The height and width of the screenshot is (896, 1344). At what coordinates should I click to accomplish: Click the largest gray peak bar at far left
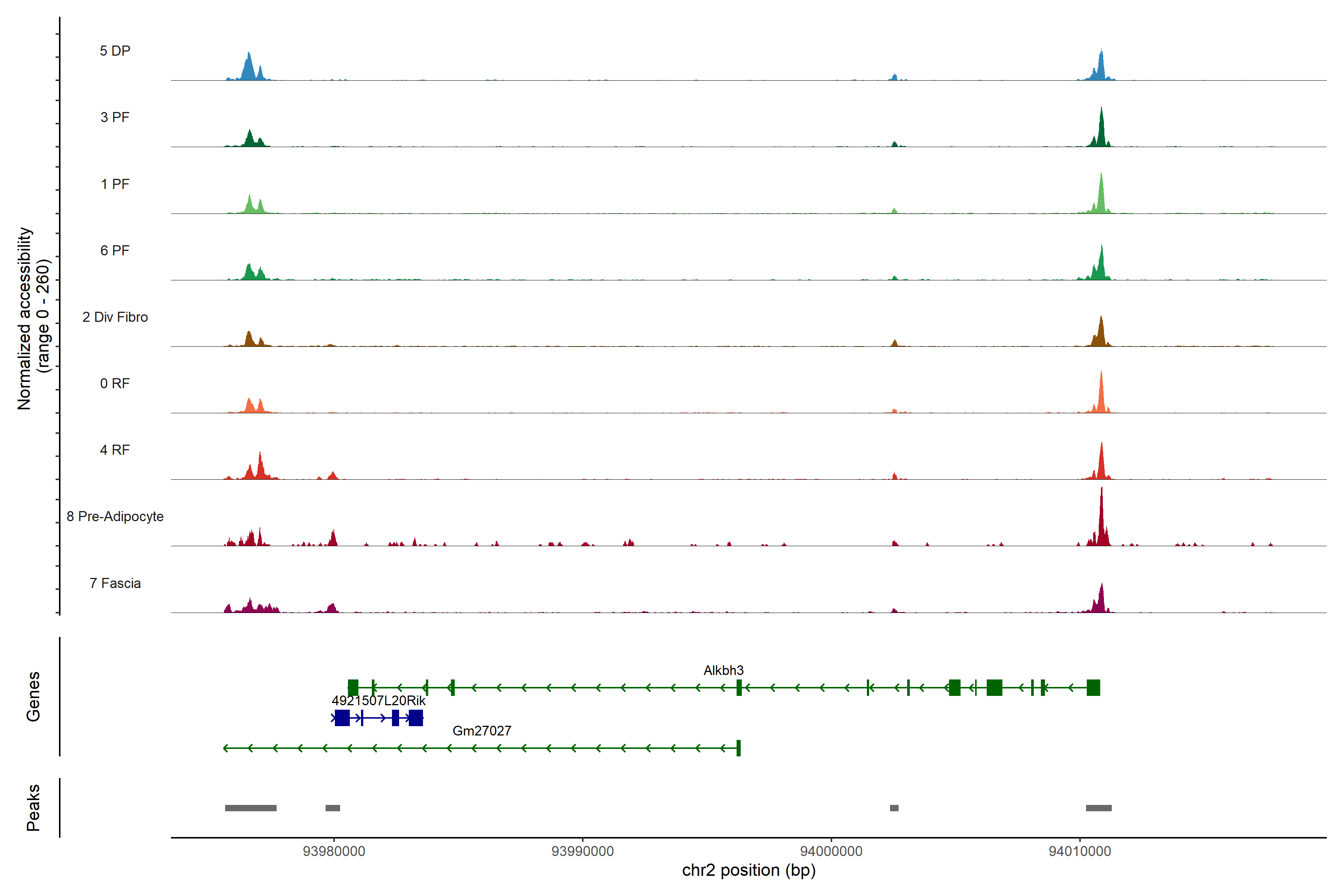pos(250,808)
